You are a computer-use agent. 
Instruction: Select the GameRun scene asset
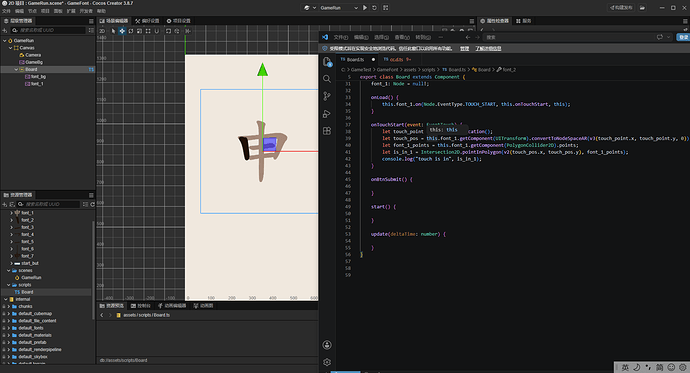coord(31,278)
